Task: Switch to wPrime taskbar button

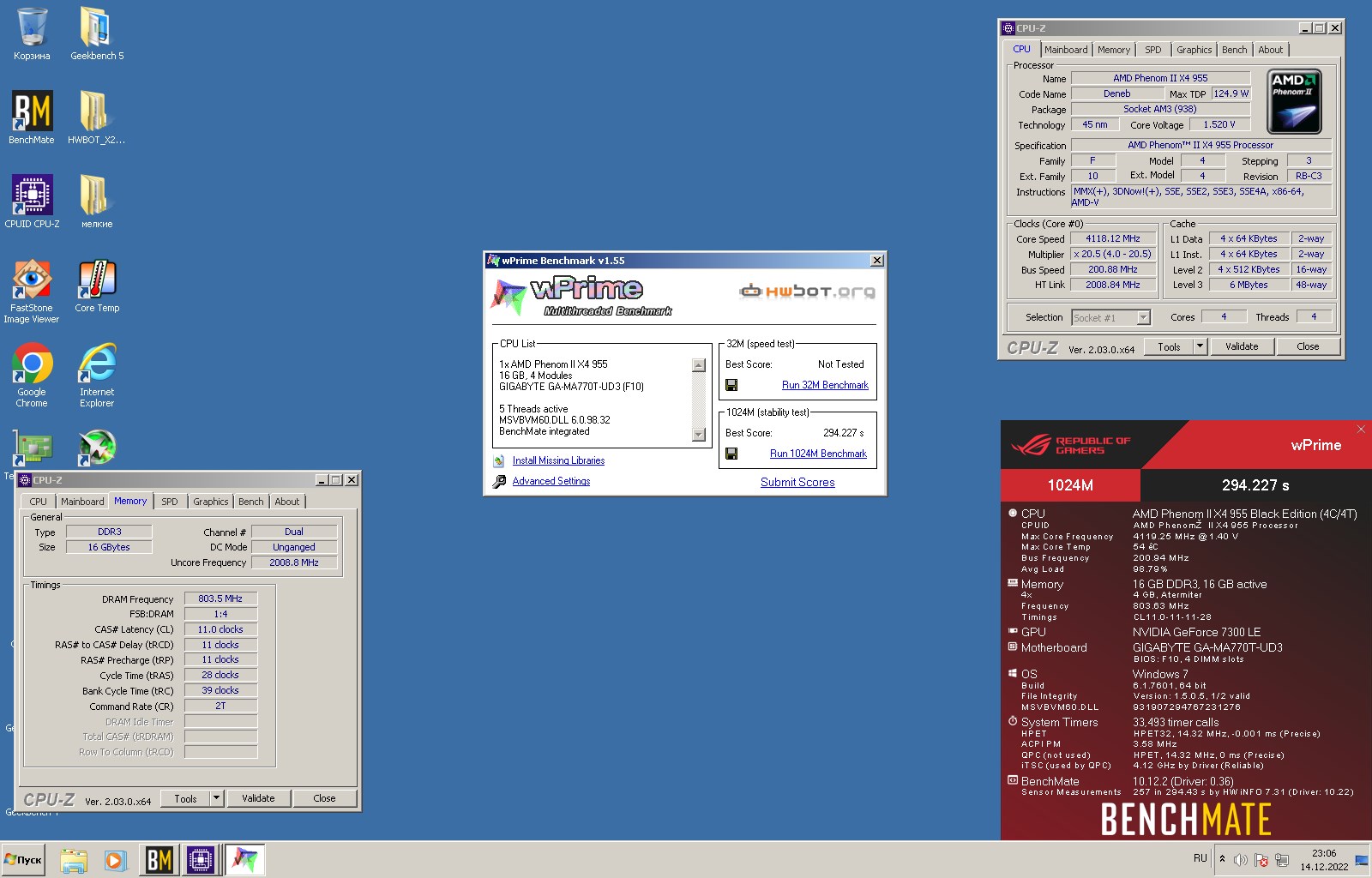Action: coord(245,860)
